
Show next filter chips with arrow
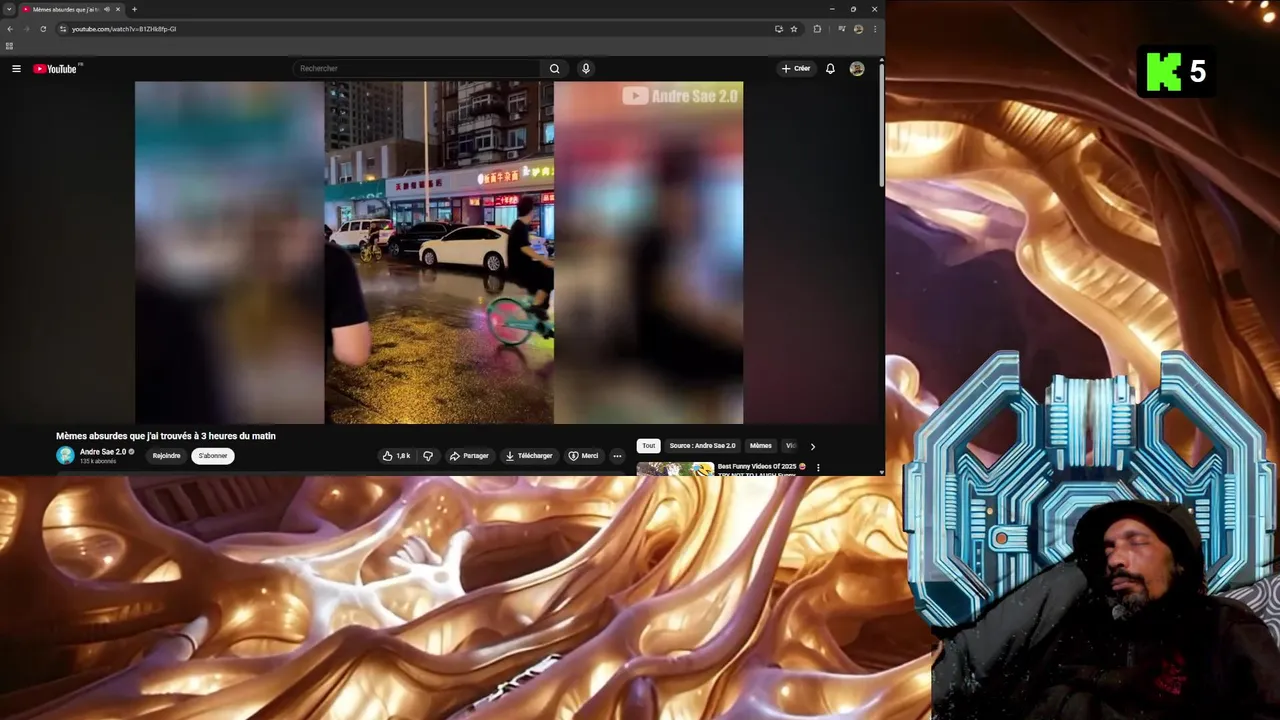pyautogui.click(x=813, y=446)
